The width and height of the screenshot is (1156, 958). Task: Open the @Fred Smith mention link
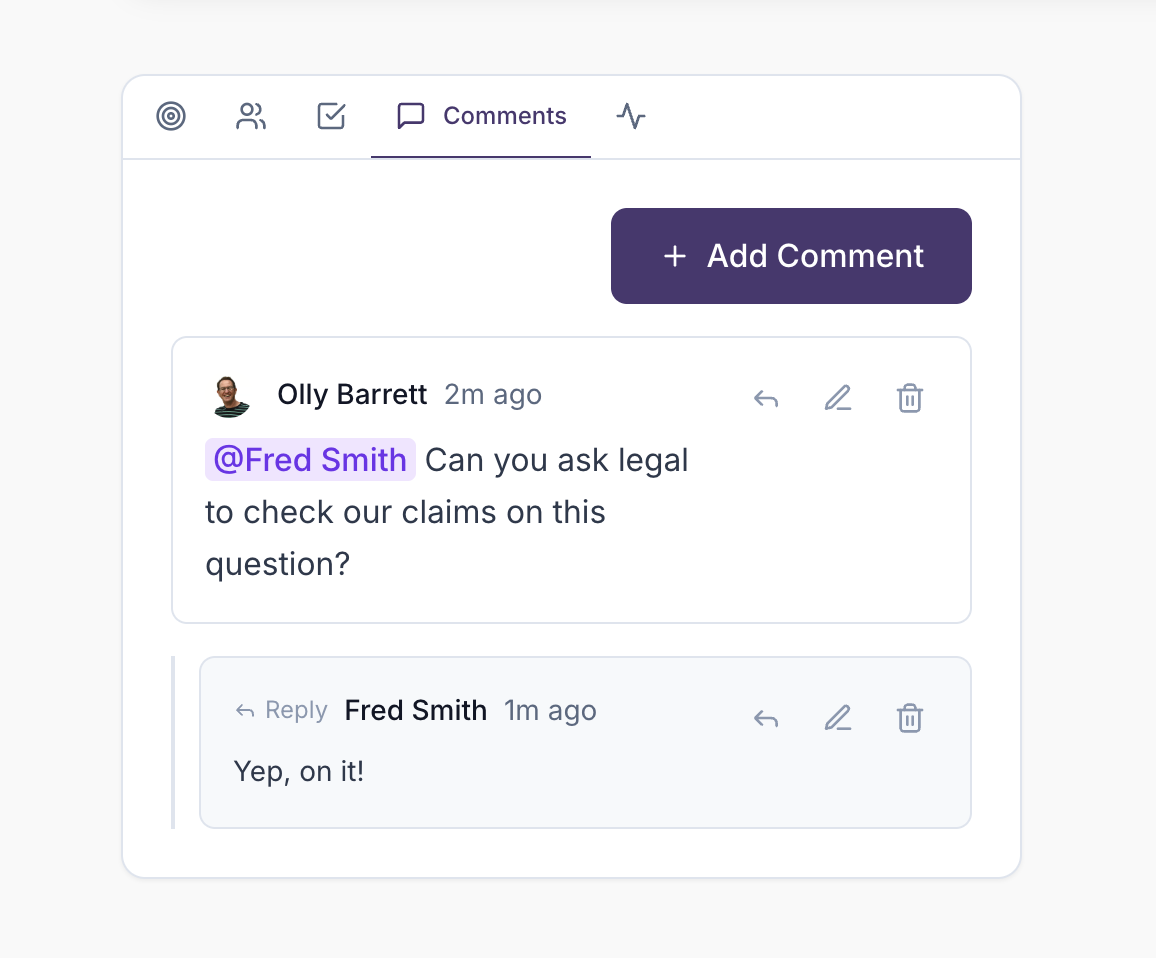click(310, 459)
